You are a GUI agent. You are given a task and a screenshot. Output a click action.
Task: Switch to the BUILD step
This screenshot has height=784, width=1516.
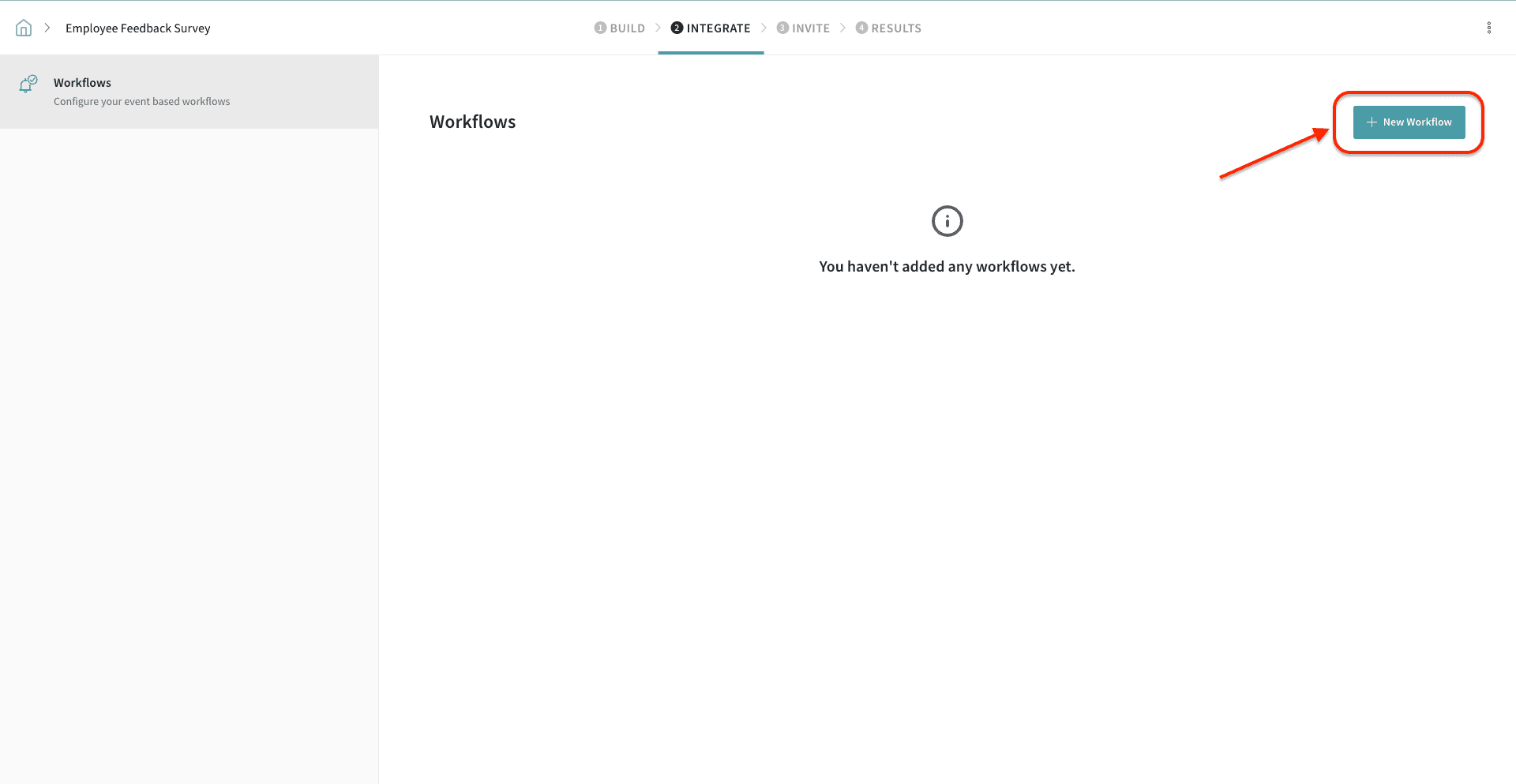click(x=627, y=28)
